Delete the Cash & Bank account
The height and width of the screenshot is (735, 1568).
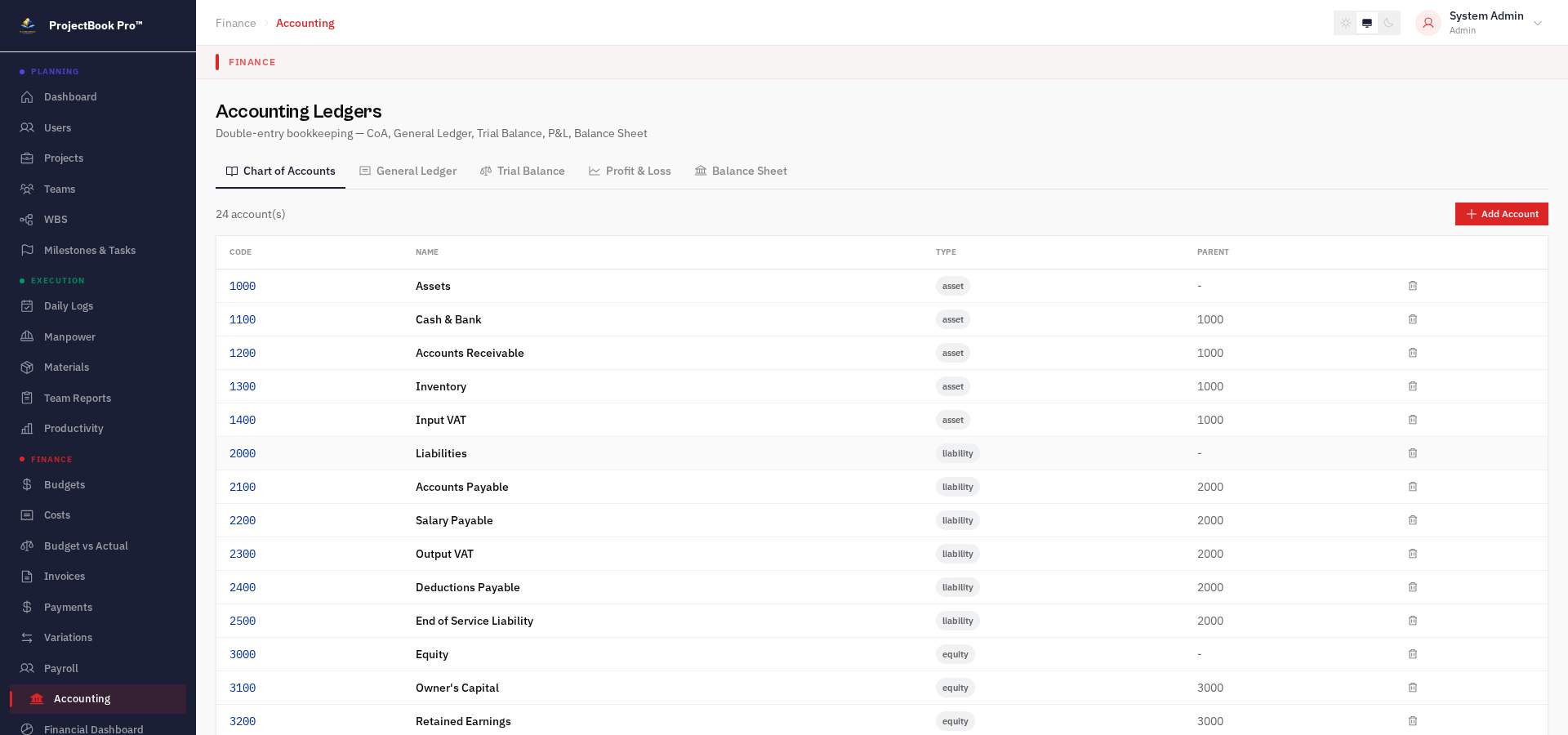coord(1413,319)
